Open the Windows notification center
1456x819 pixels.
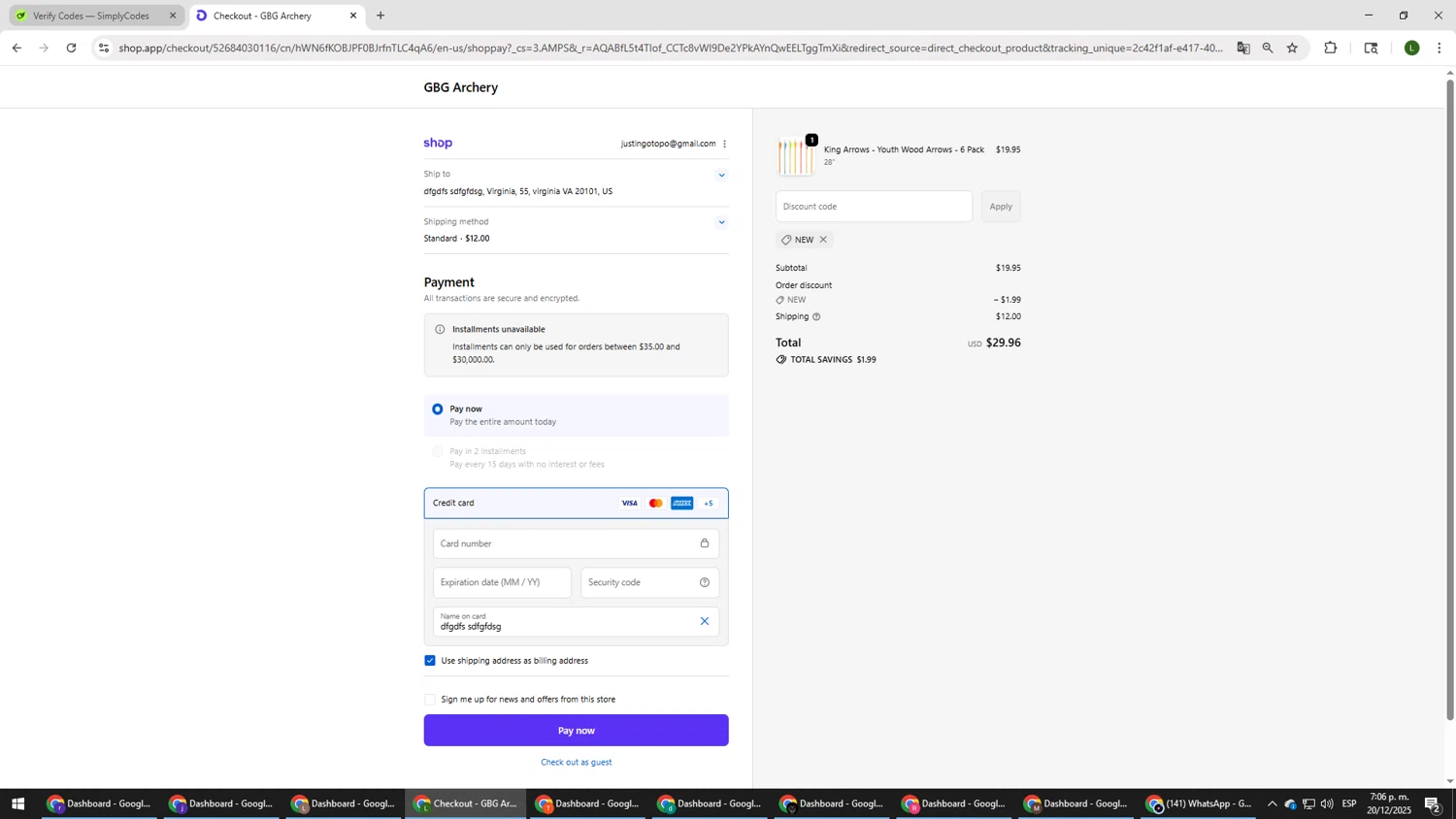(x=1433, y=803)
